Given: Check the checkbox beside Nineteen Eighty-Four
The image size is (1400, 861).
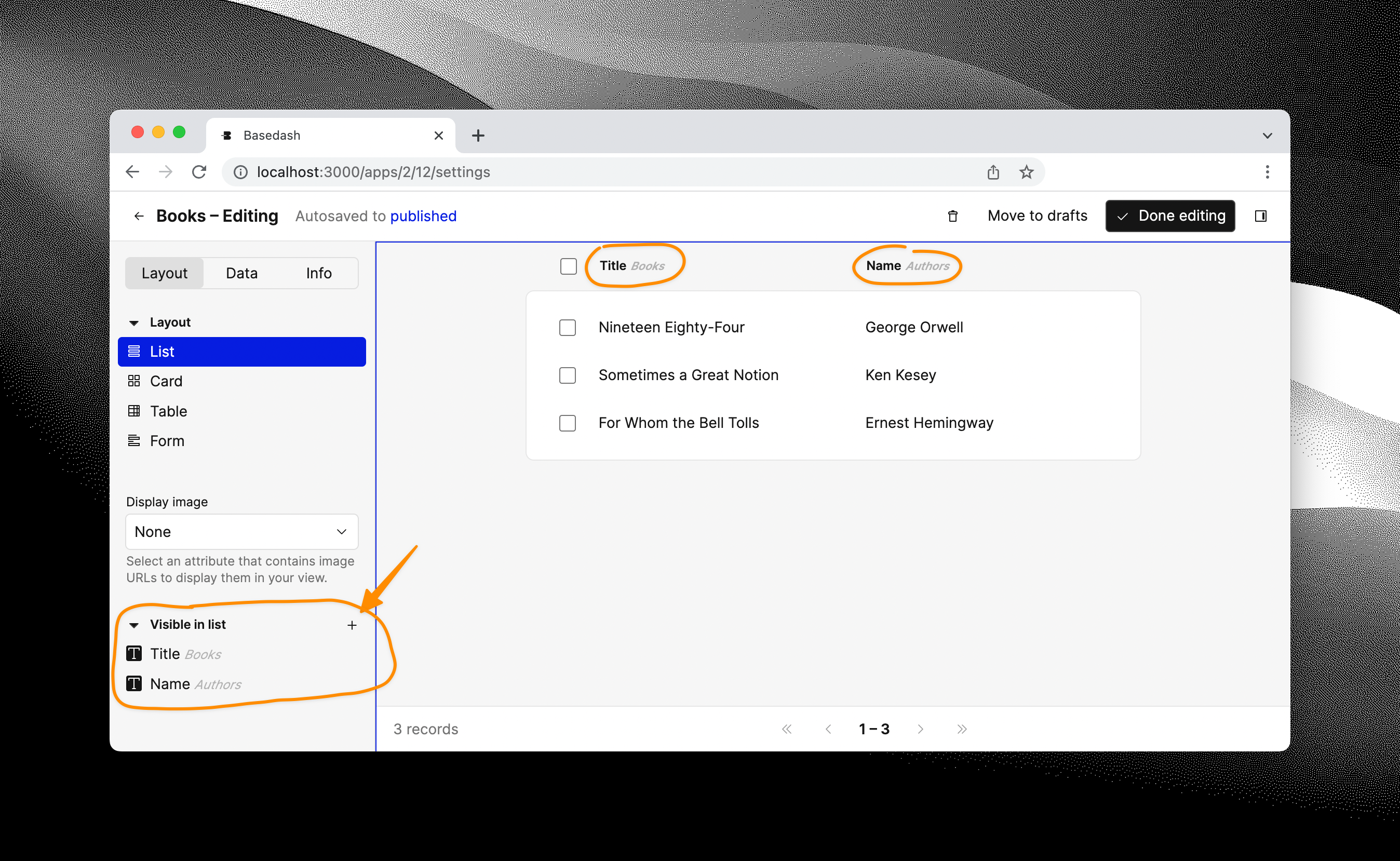Looking at the screenshot, I should pyautogui.click(x=568, y=328).
